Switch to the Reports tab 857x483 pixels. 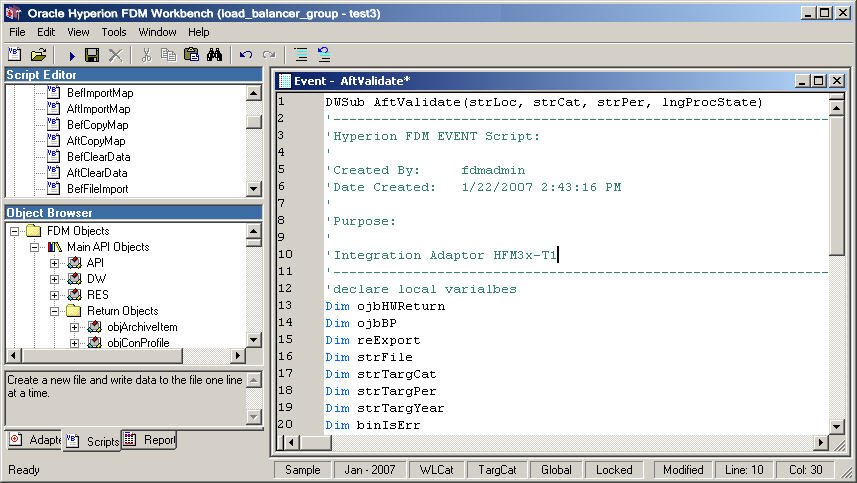(x=149, y=439)
